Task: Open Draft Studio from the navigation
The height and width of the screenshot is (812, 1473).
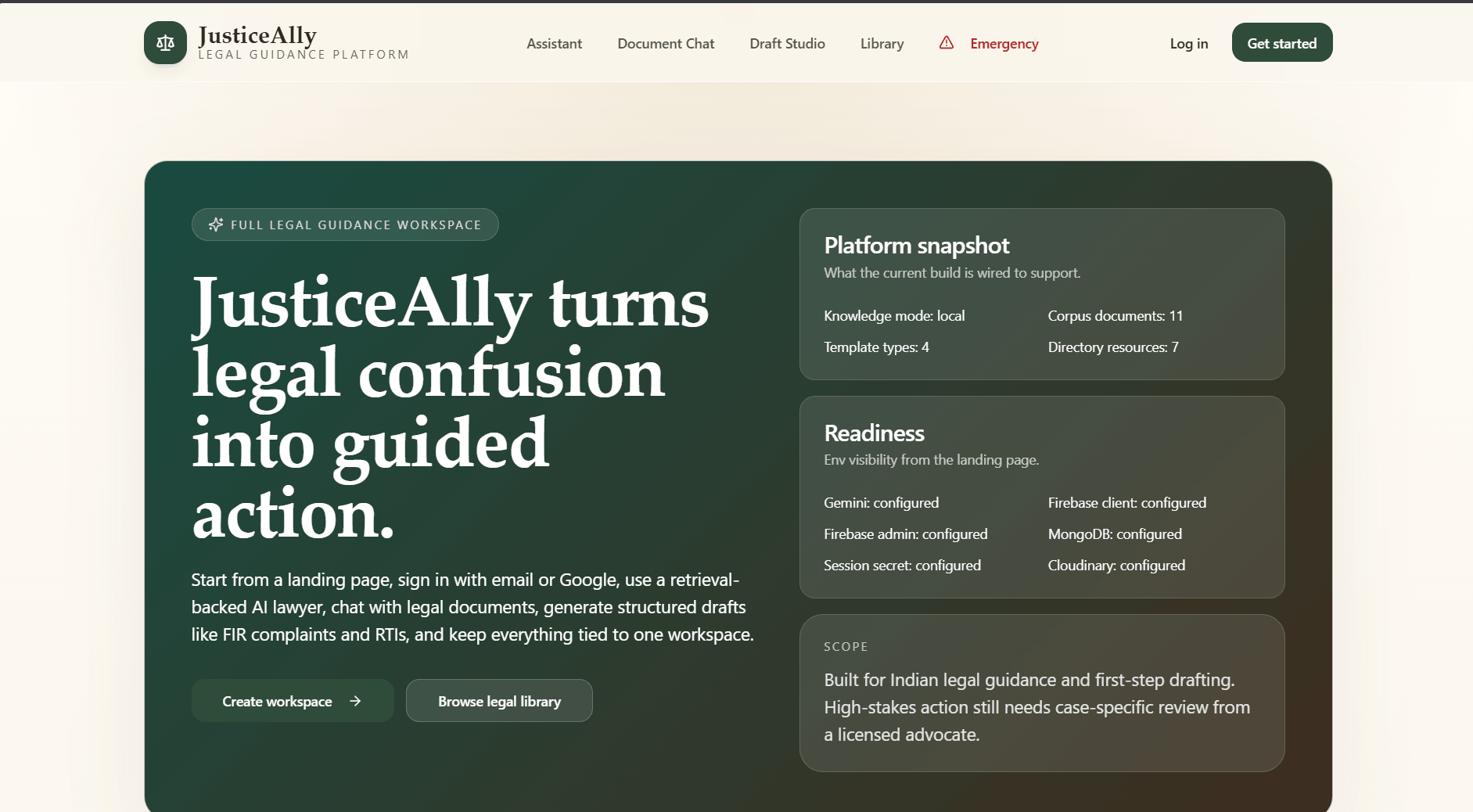Action: pyautogui.click(x=787, y=44)
